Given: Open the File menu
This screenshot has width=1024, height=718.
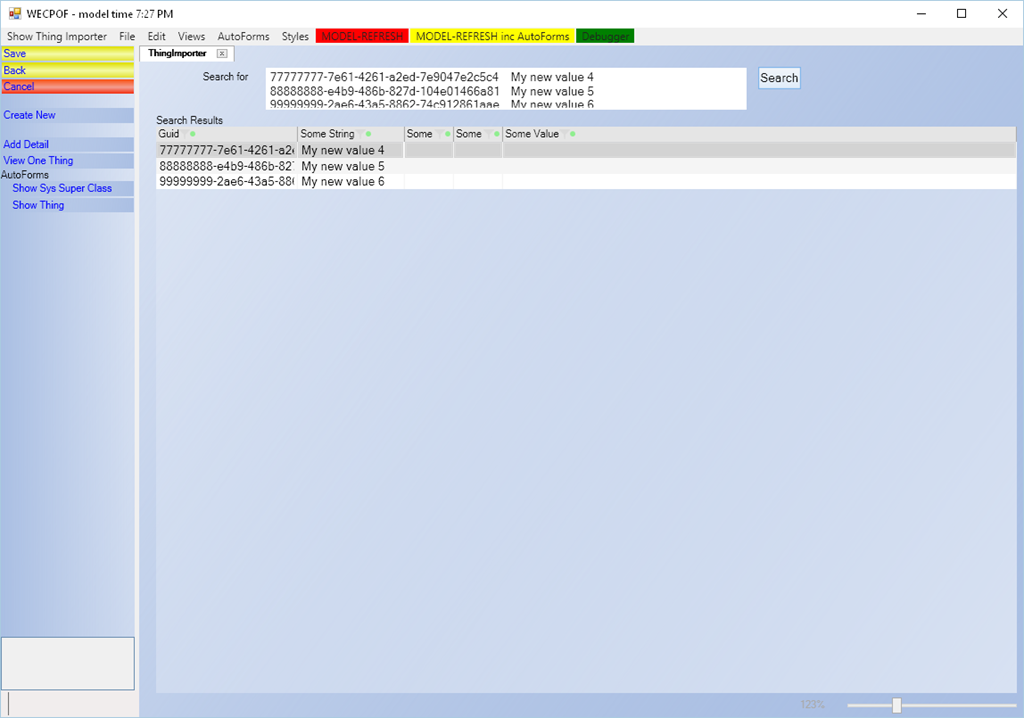Looking at the screenshot, I should (127, 36).
